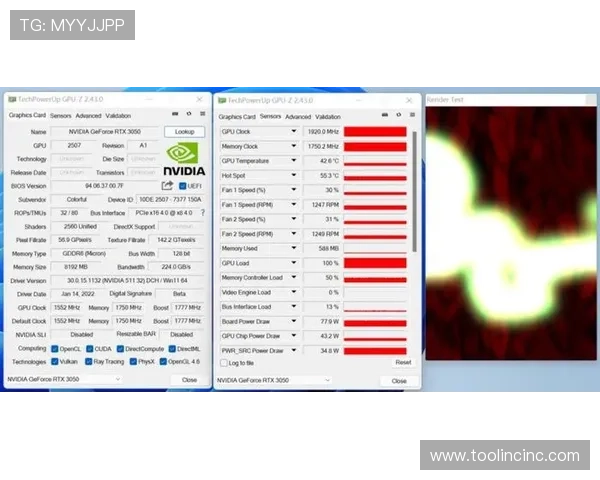600x480 pixels.
Task: Switch to Advanced tab in Sensors window
Action: pos(298,117)
